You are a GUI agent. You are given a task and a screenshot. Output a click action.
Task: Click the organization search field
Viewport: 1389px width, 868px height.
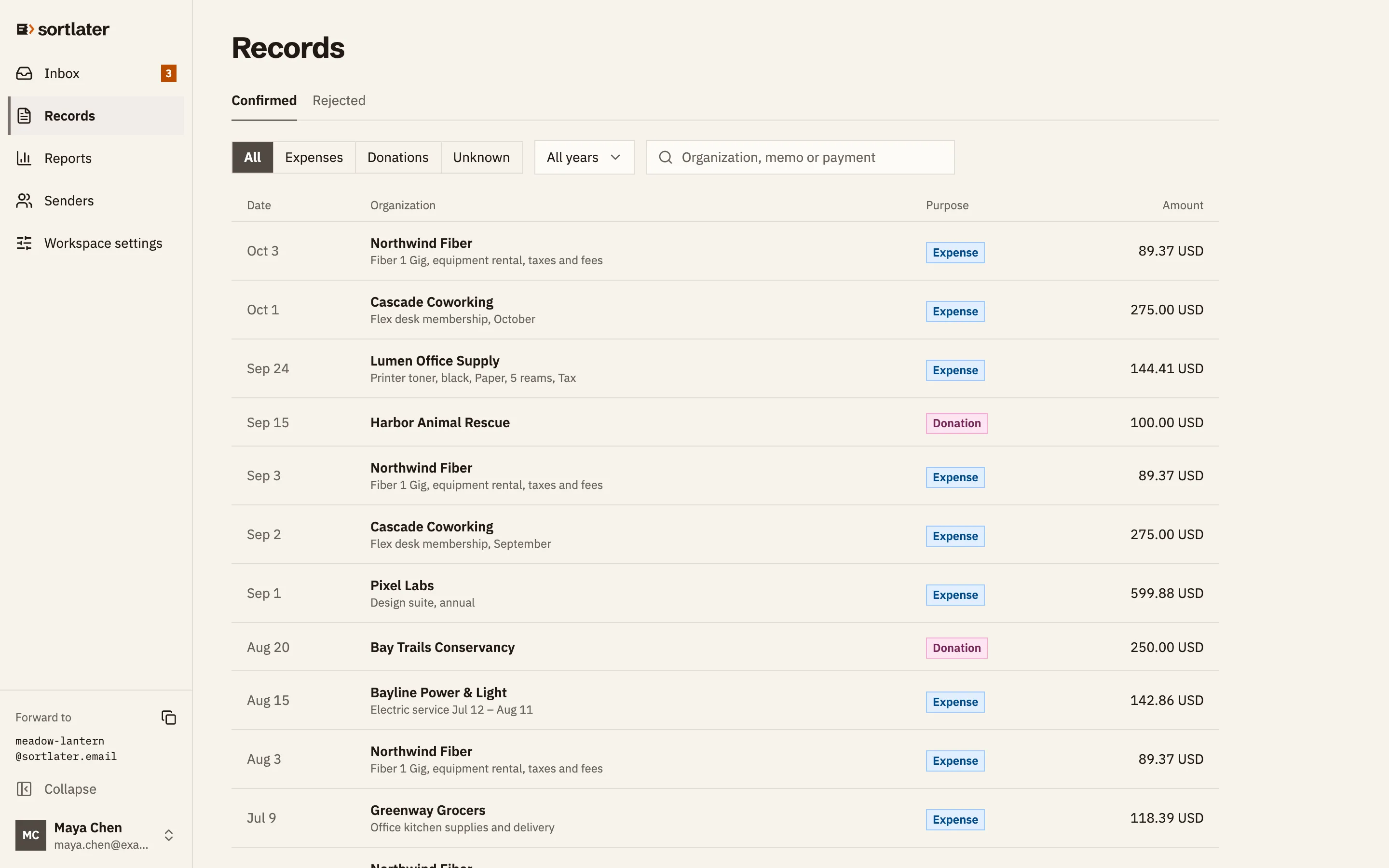point(800,157)
